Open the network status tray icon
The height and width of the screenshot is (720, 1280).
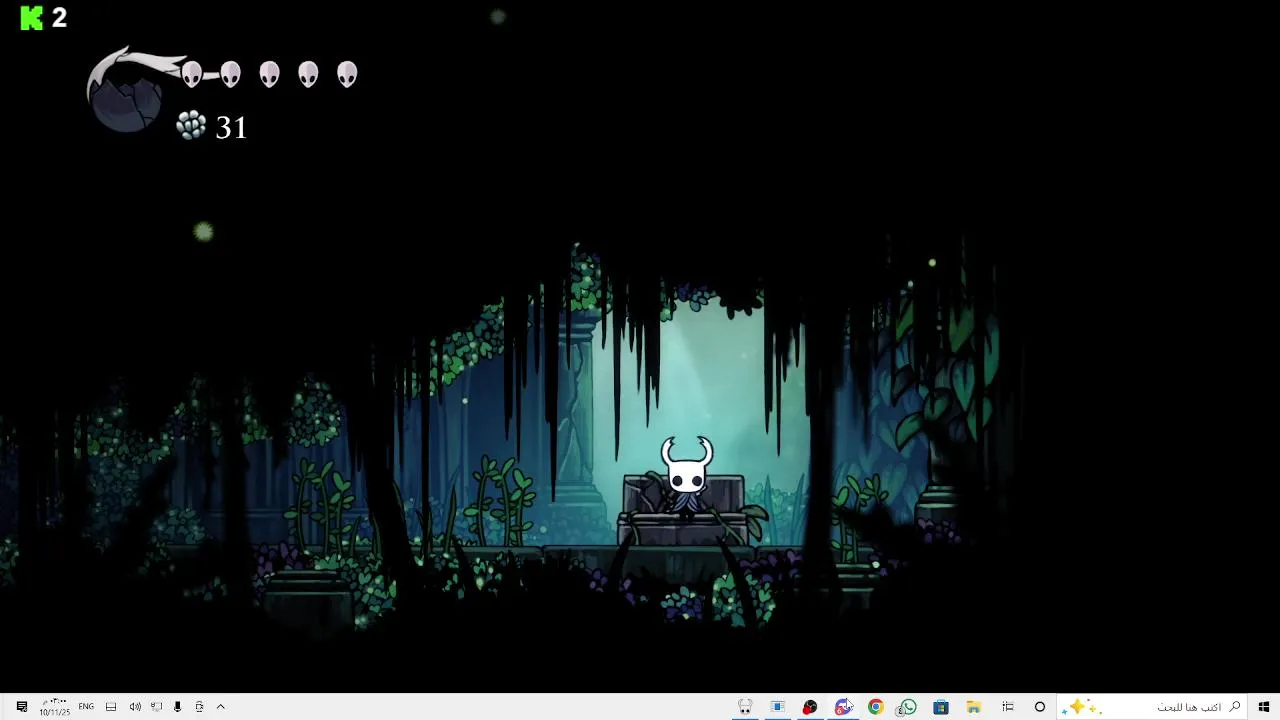click(x=157, y=707)
